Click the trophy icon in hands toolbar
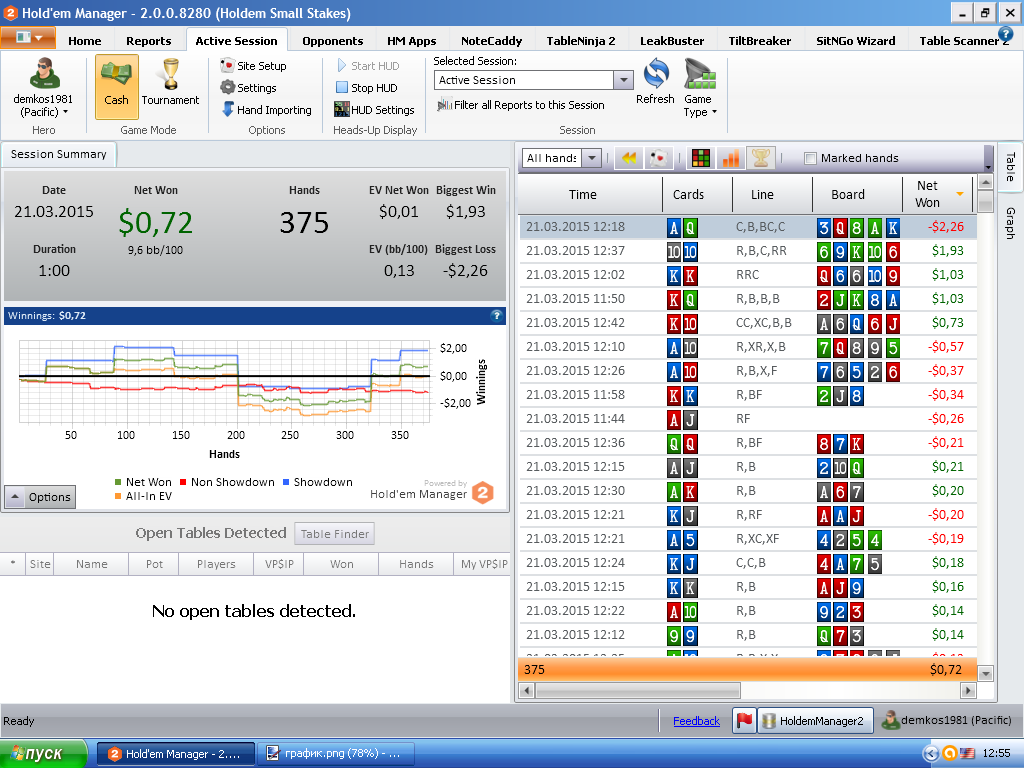The width and height of the screenshot is (1024, 768). 760,158
